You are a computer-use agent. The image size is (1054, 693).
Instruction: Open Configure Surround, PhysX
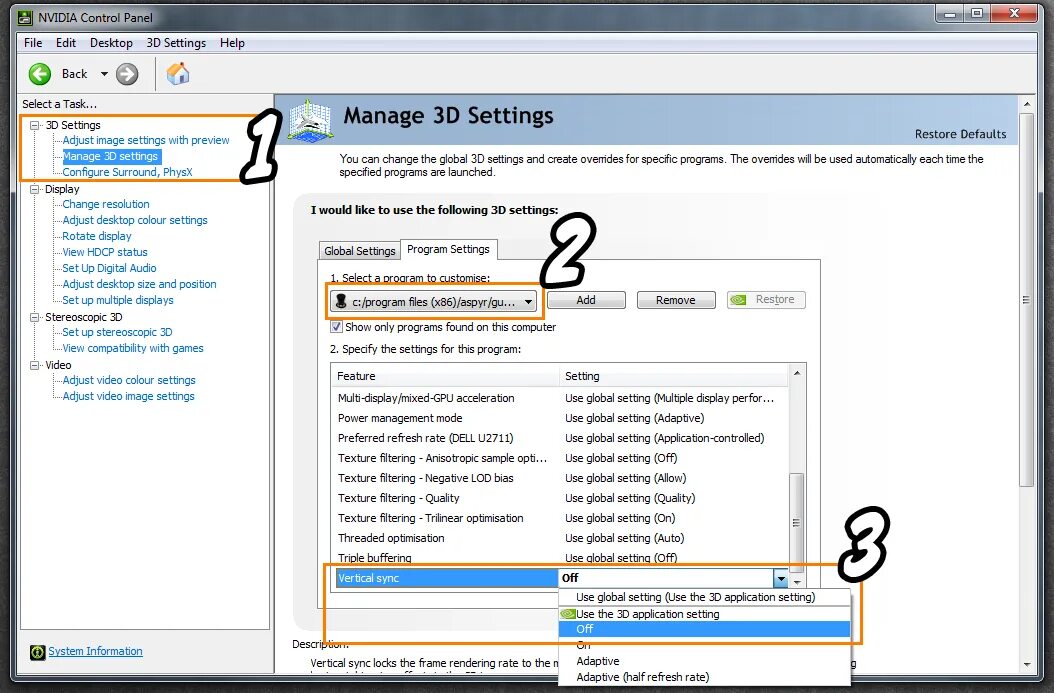[128, 172]
